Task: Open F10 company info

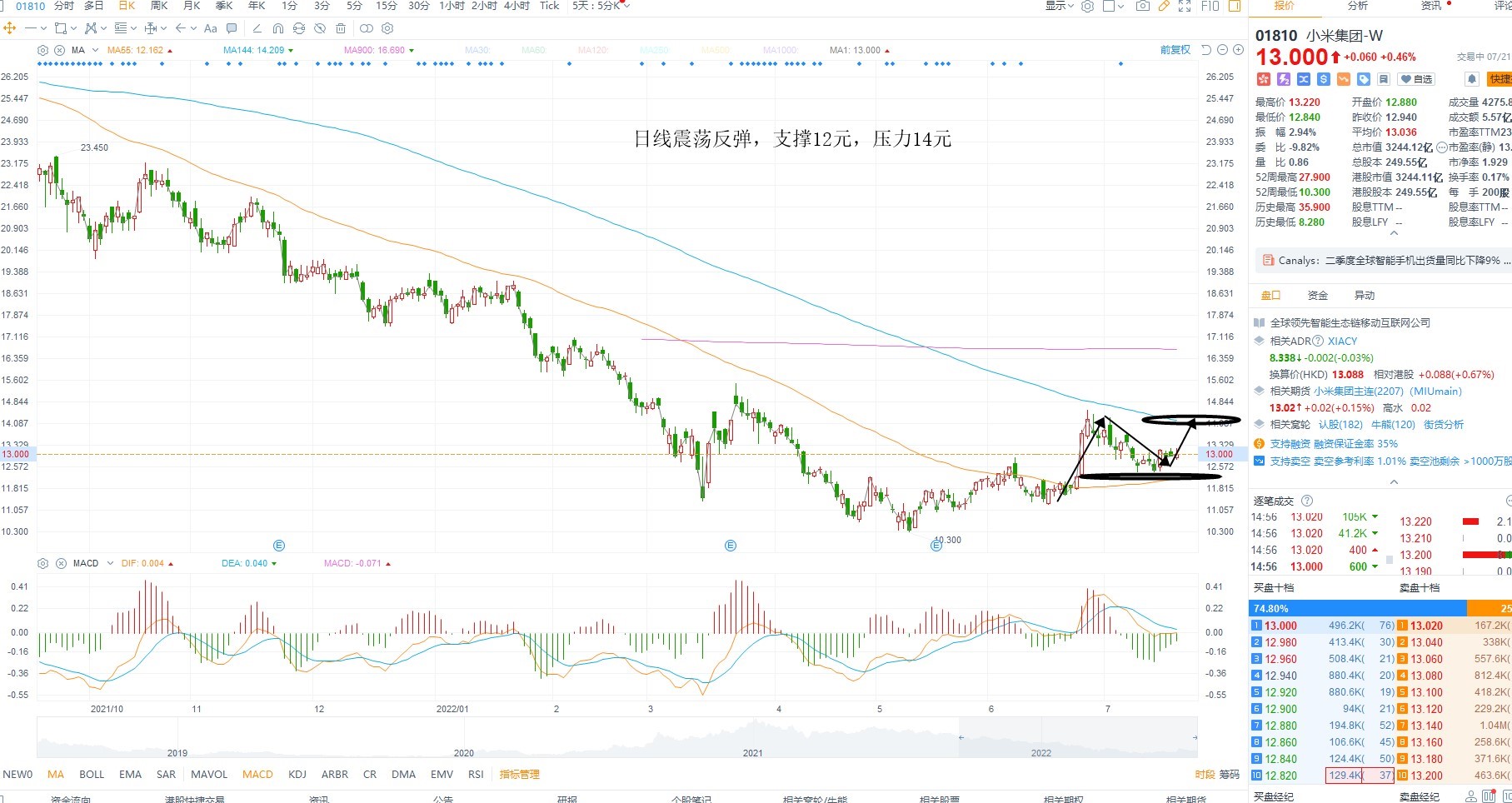Action: 1210,6
